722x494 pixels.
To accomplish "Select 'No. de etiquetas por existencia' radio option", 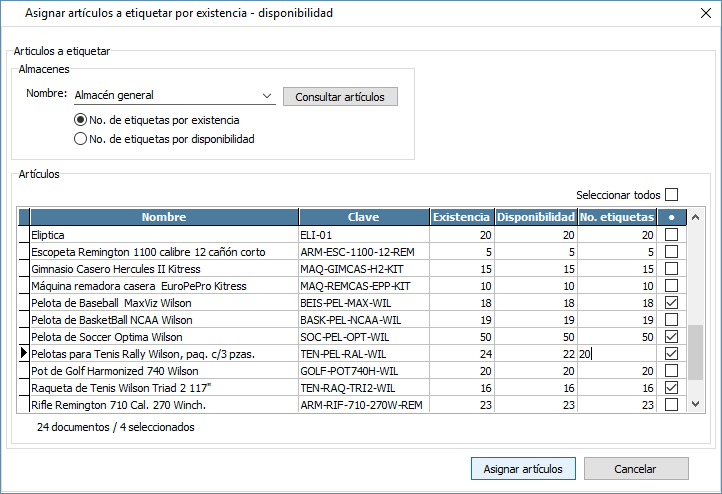I will tap(81, 120).
